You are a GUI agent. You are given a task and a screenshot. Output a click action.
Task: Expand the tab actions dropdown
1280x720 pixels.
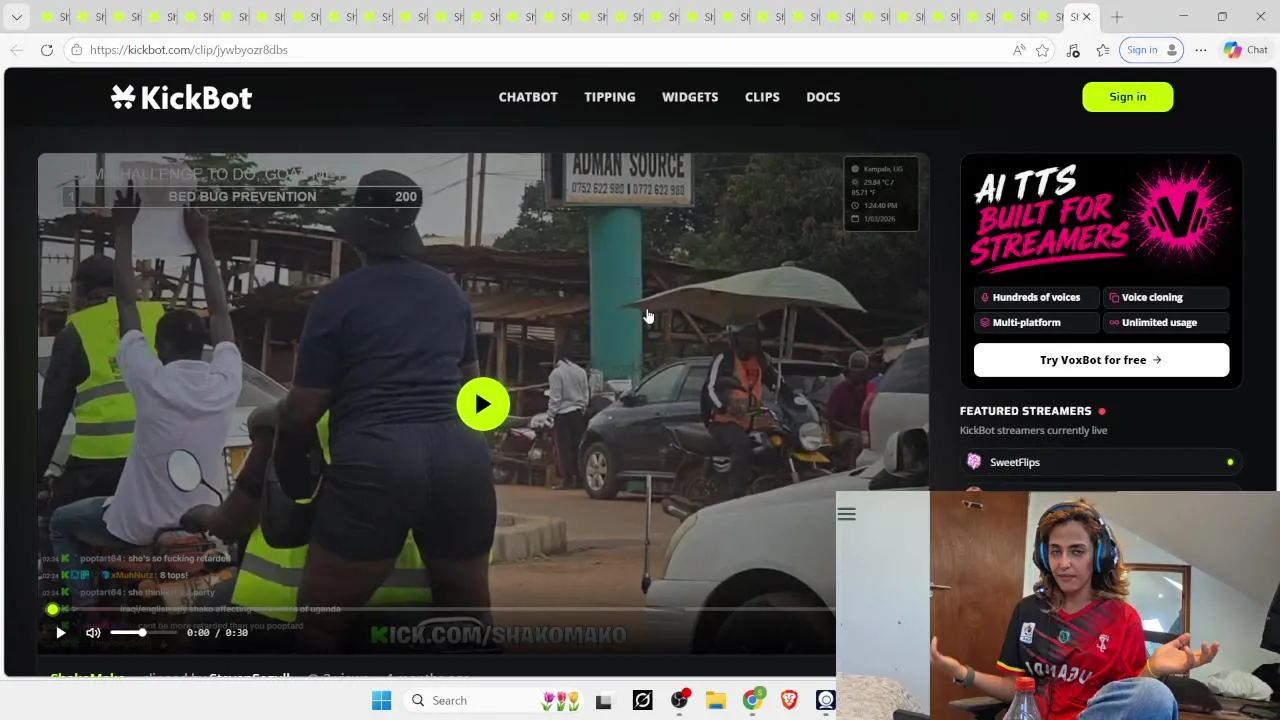click(x=17, y=17)
